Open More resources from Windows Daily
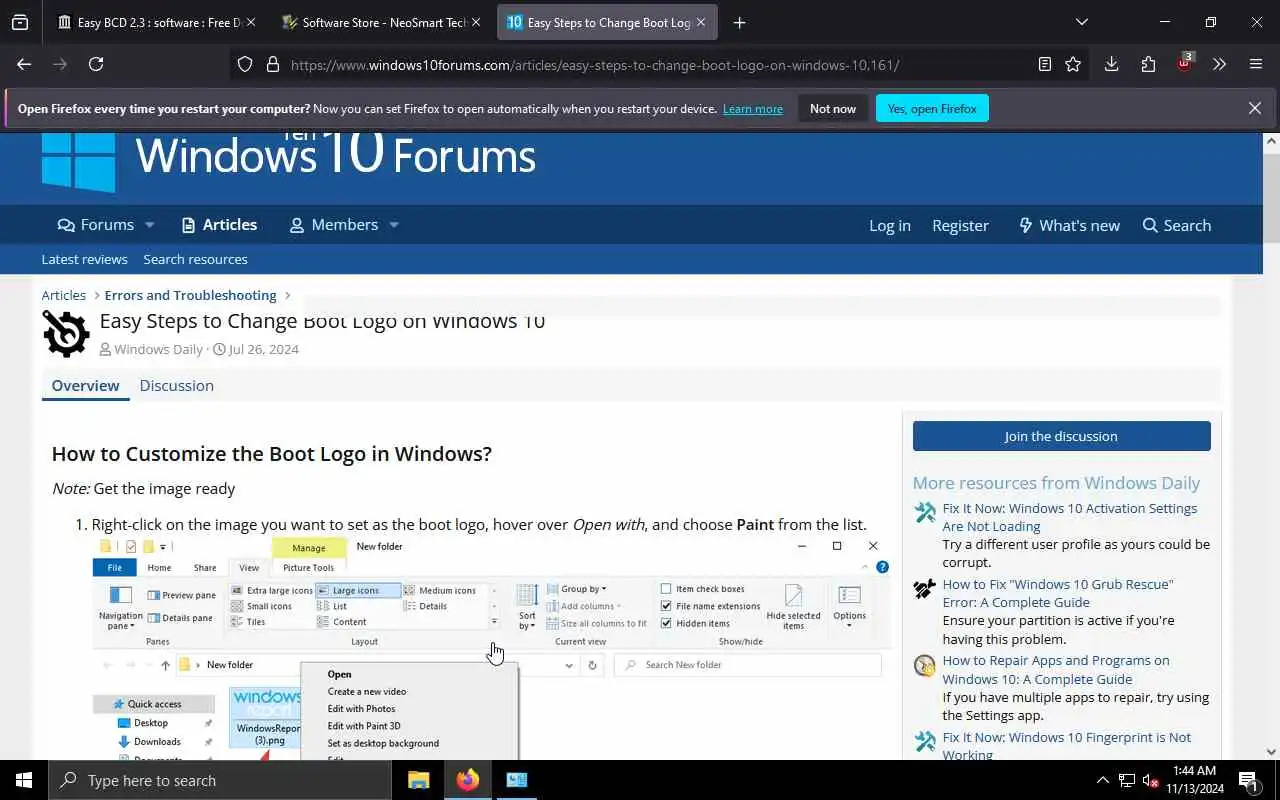The height and width of the screenshot is (800, 1280). (1056, 483)
